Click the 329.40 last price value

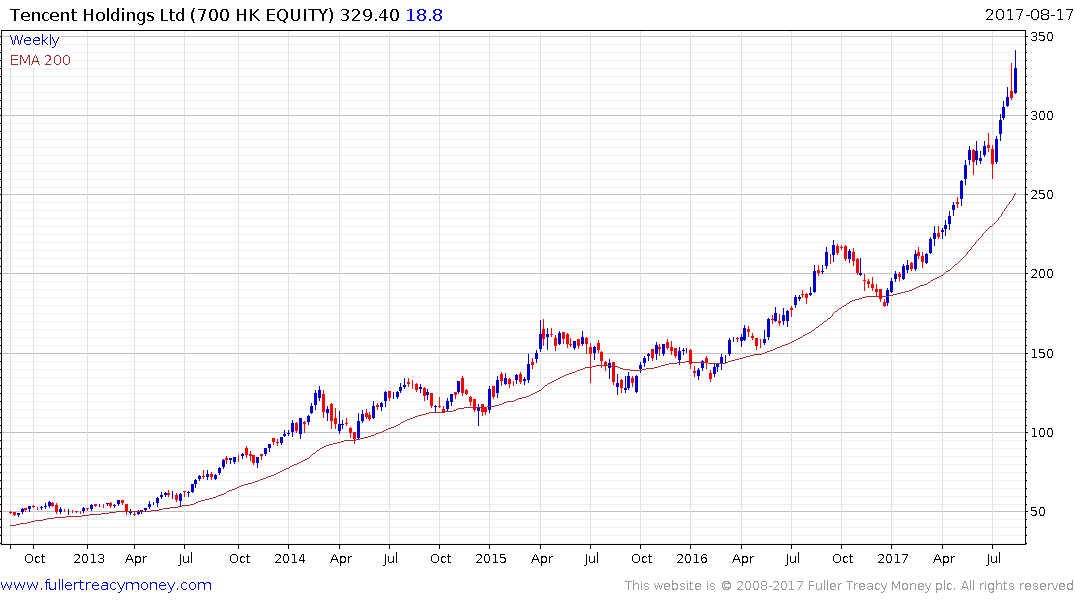point(370,15)
